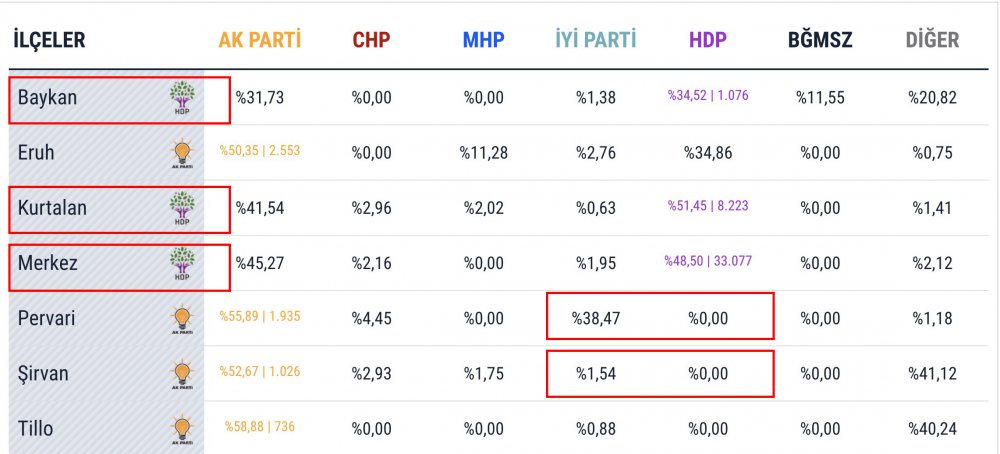Click HDP tree logo in Baykan row
The height and width of the screenshot is (454, 1000).
183,98
